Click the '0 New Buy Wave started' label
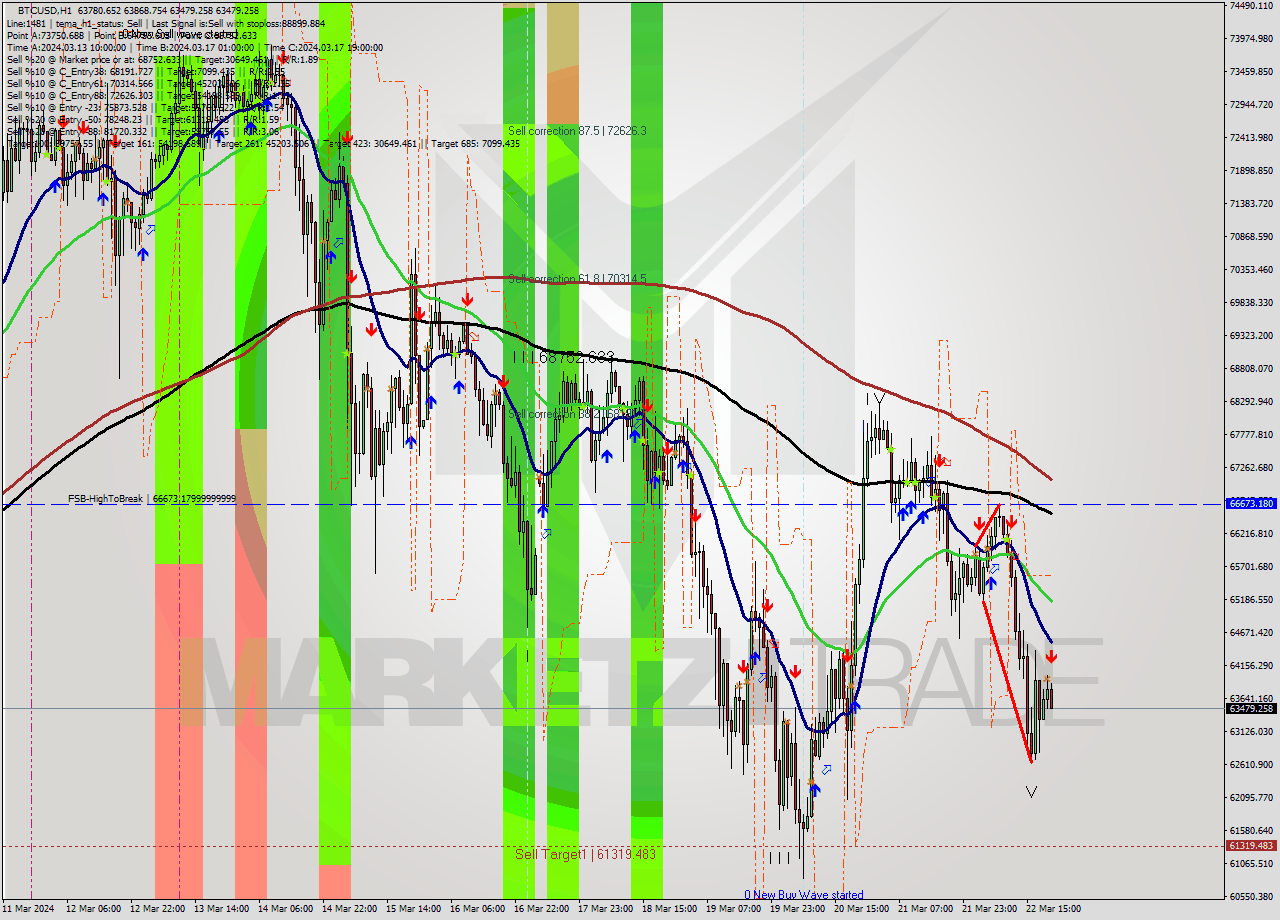Image resolution: width=1280 pixels, height=920 pixels. (803, 895)
